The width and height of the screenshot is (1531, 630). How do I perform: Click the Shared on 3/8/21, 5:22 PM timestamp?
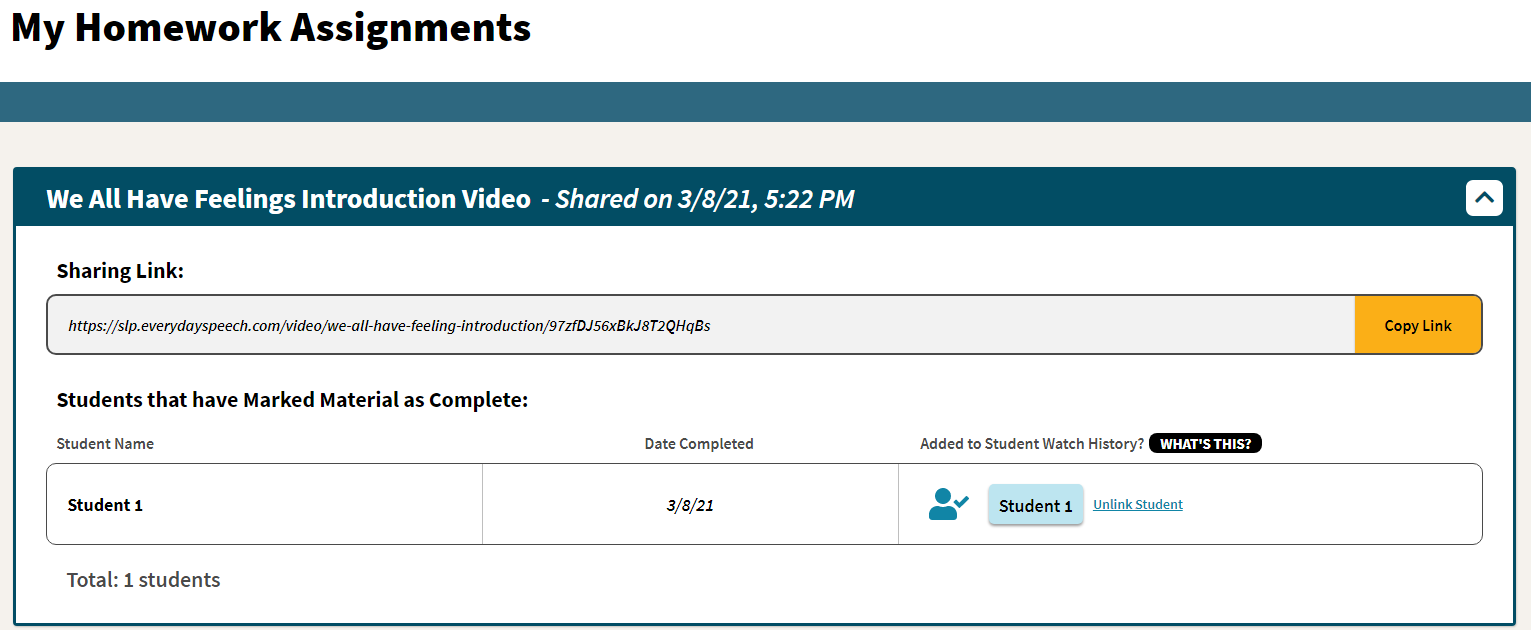705,199
